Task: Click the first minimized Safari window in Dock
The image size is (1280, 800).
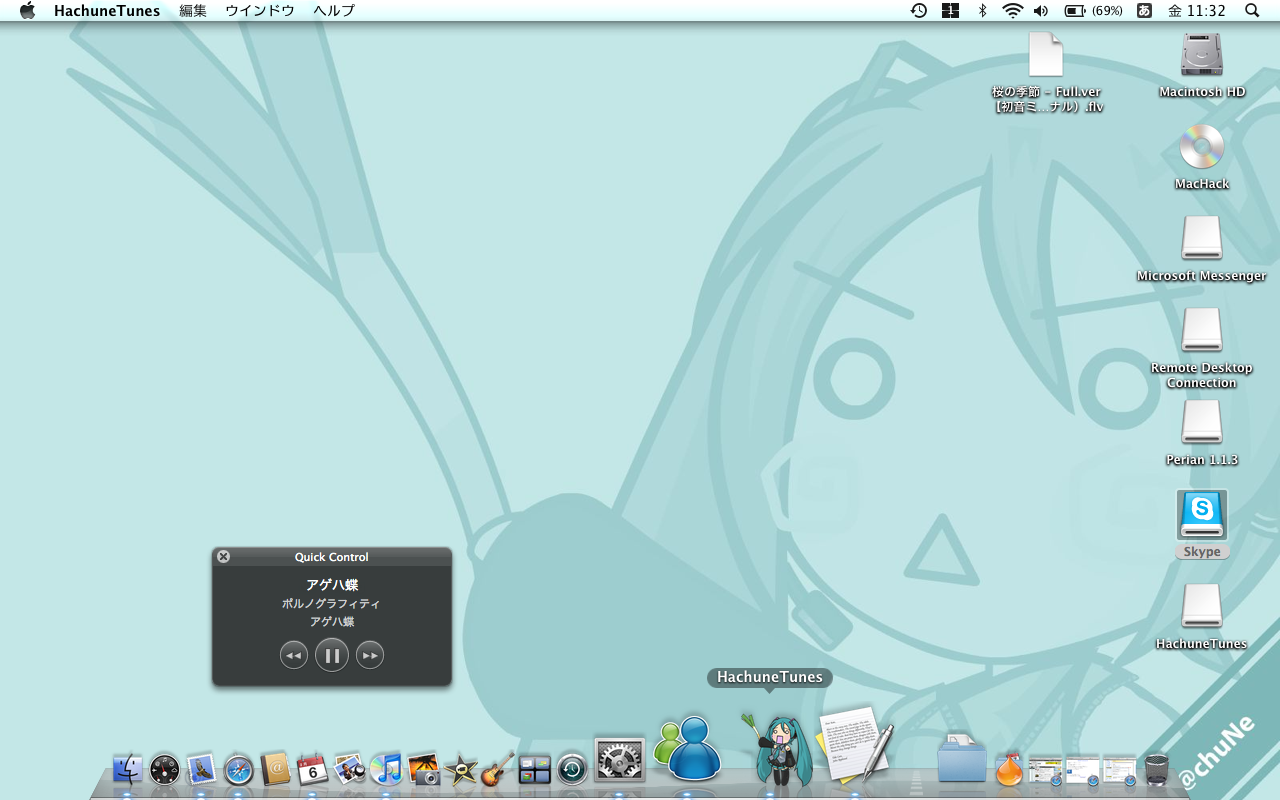Action: click(x=1045, y=769)
